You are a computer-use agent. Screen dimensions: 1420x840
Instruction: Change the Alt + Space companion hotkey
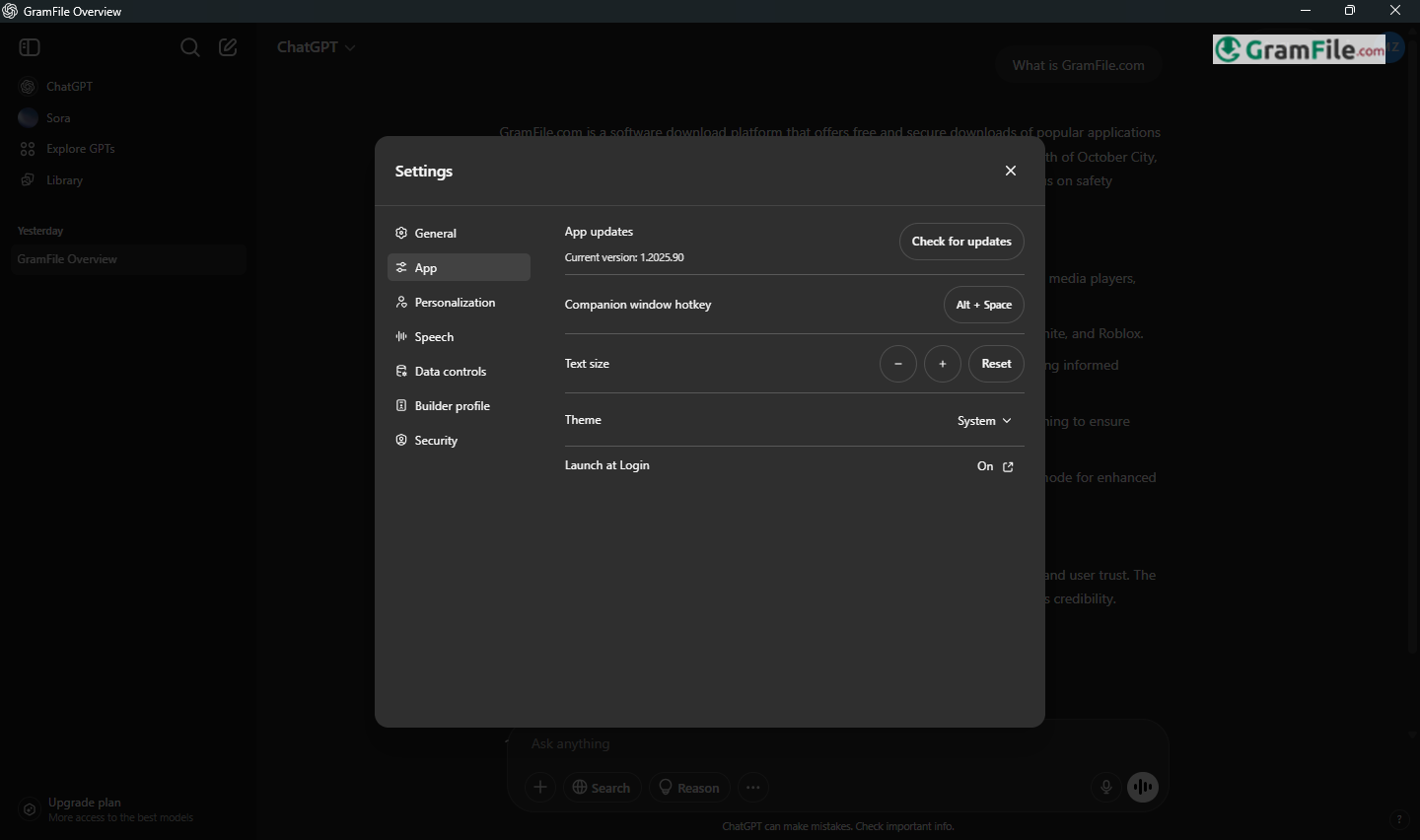(983, 305)
